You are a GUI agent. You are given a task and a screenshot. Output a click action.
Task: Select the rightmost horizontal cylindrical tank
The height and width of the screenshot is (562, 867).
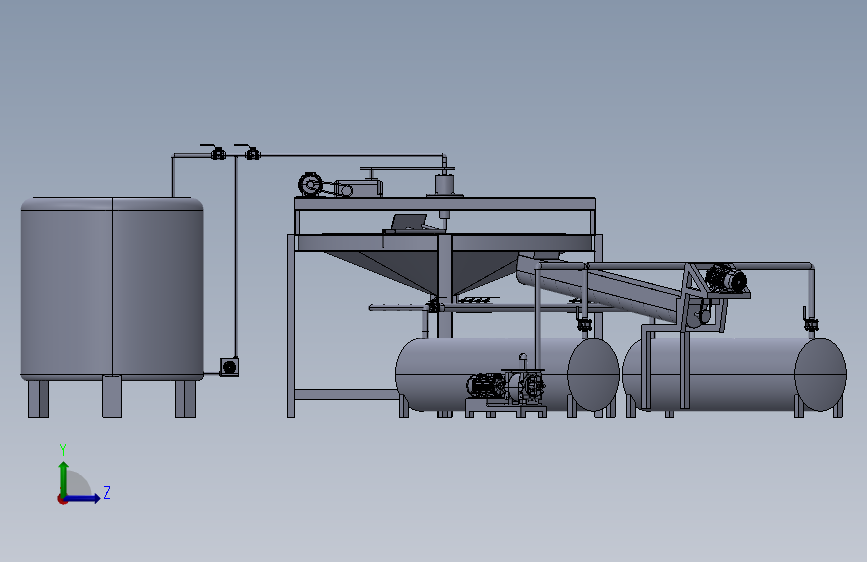[x=734, y=374]
